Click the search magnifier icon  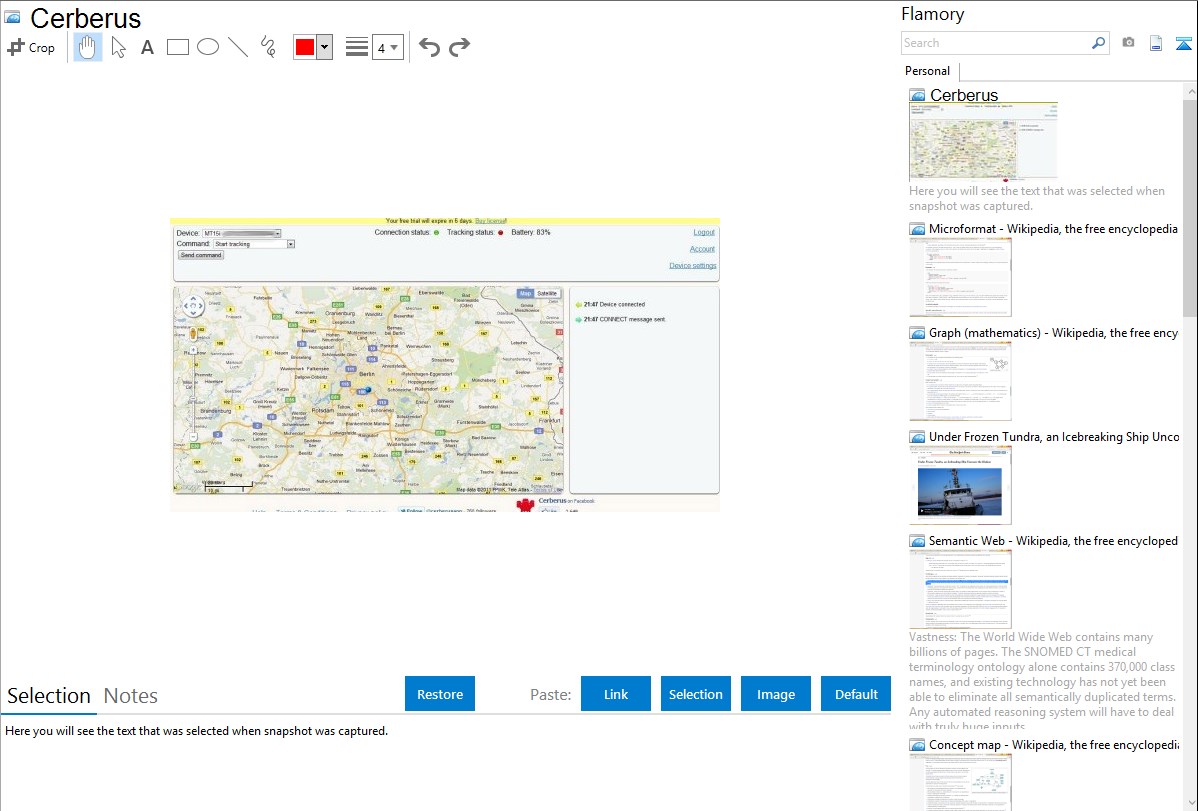(x=1099, y=43)
